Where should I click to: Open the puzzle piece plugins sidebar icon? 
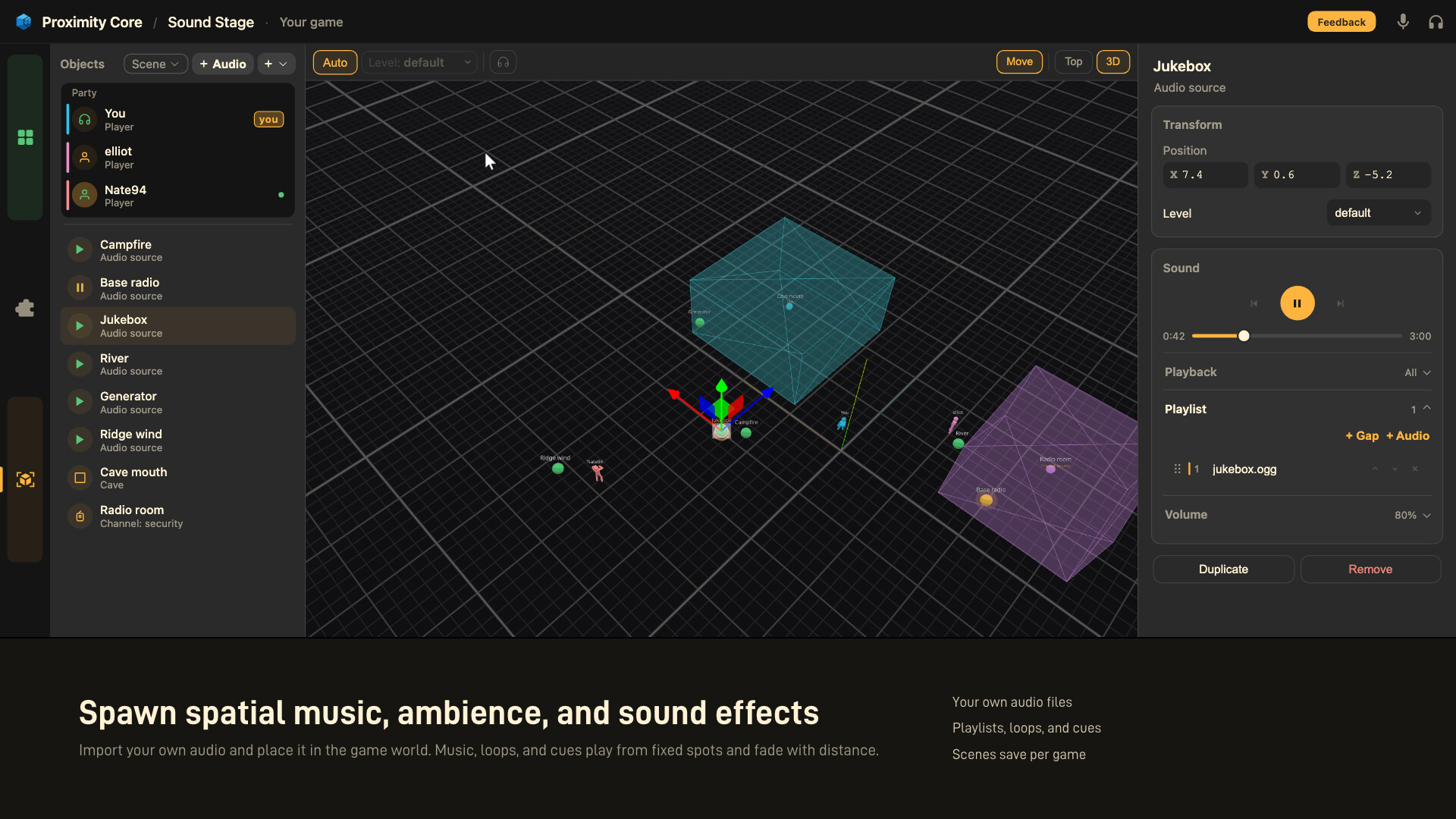click(x=25, y=308)
